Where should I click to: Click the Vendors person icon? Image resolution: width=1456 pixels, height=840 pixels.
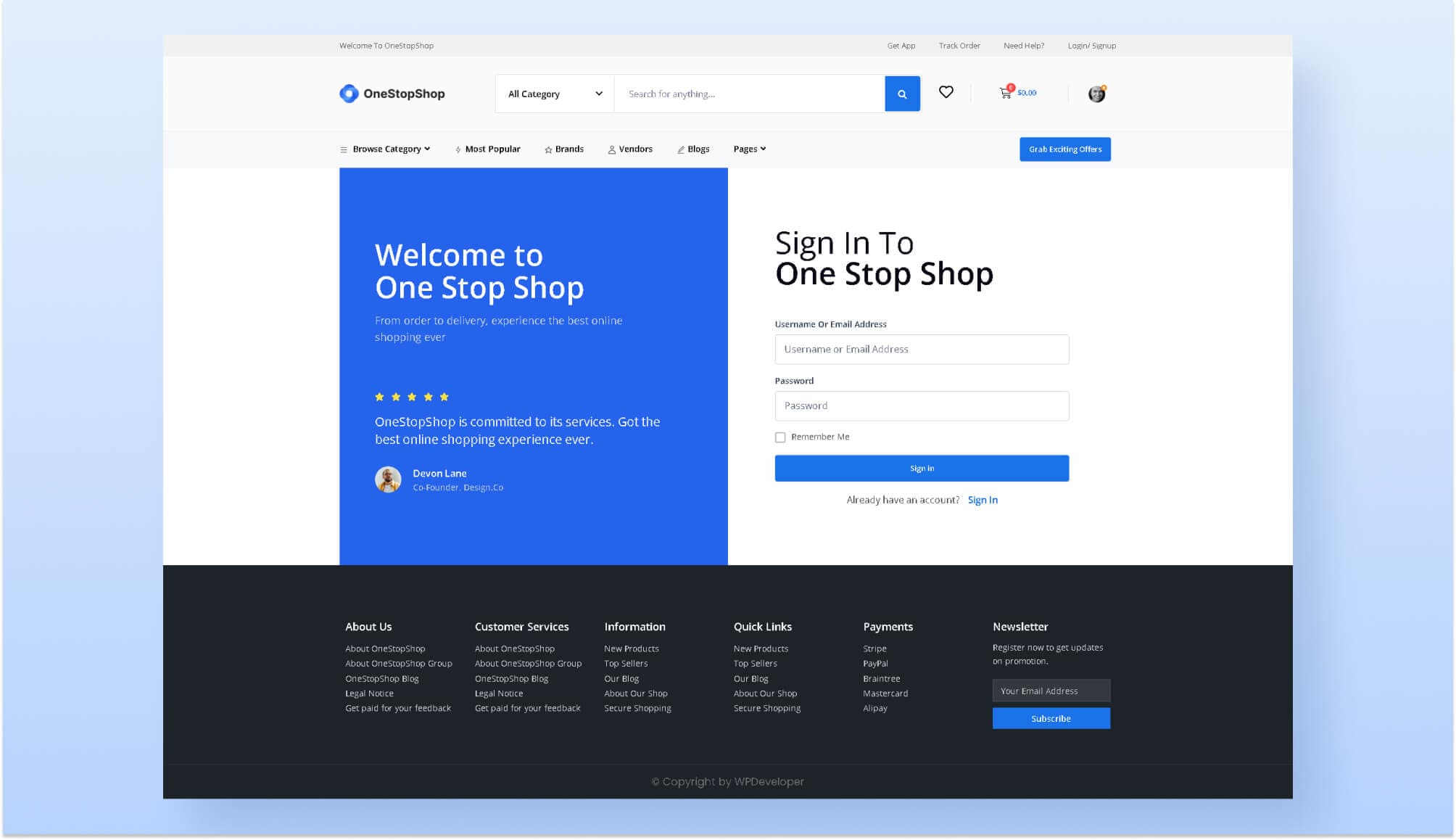(x=611, y=149)
